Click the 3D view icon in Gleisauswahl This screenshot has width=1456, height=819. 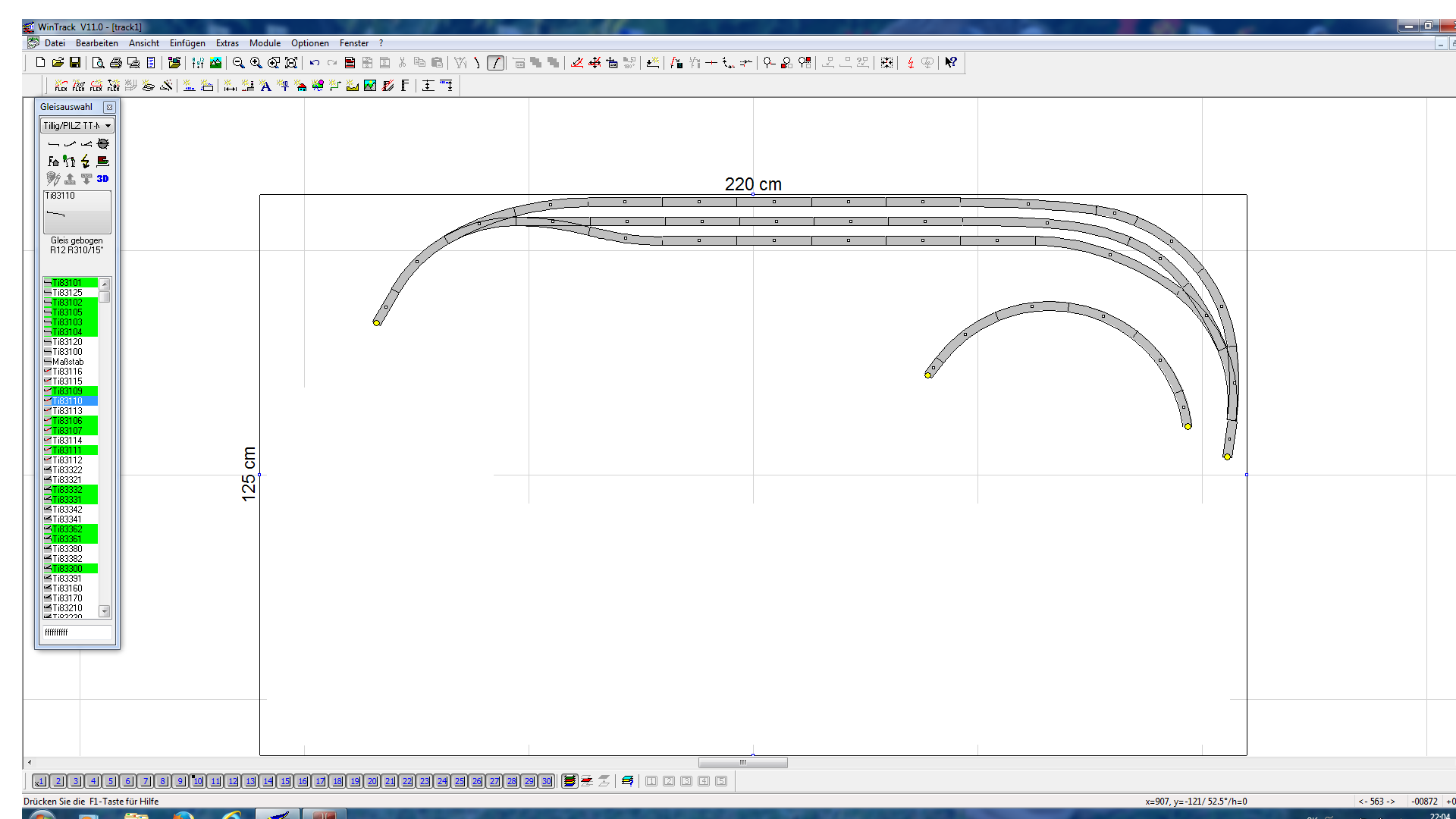(102, 179)
